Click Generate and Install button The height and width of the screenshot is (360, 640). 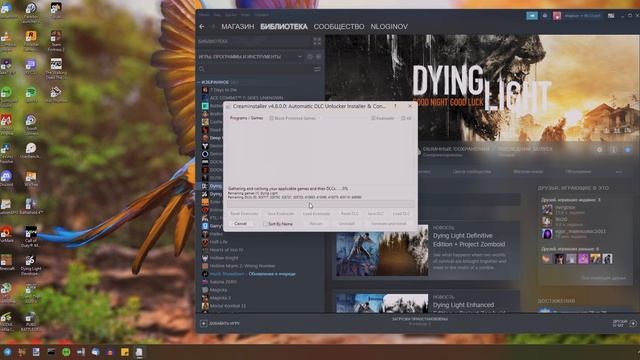point(389,224)
